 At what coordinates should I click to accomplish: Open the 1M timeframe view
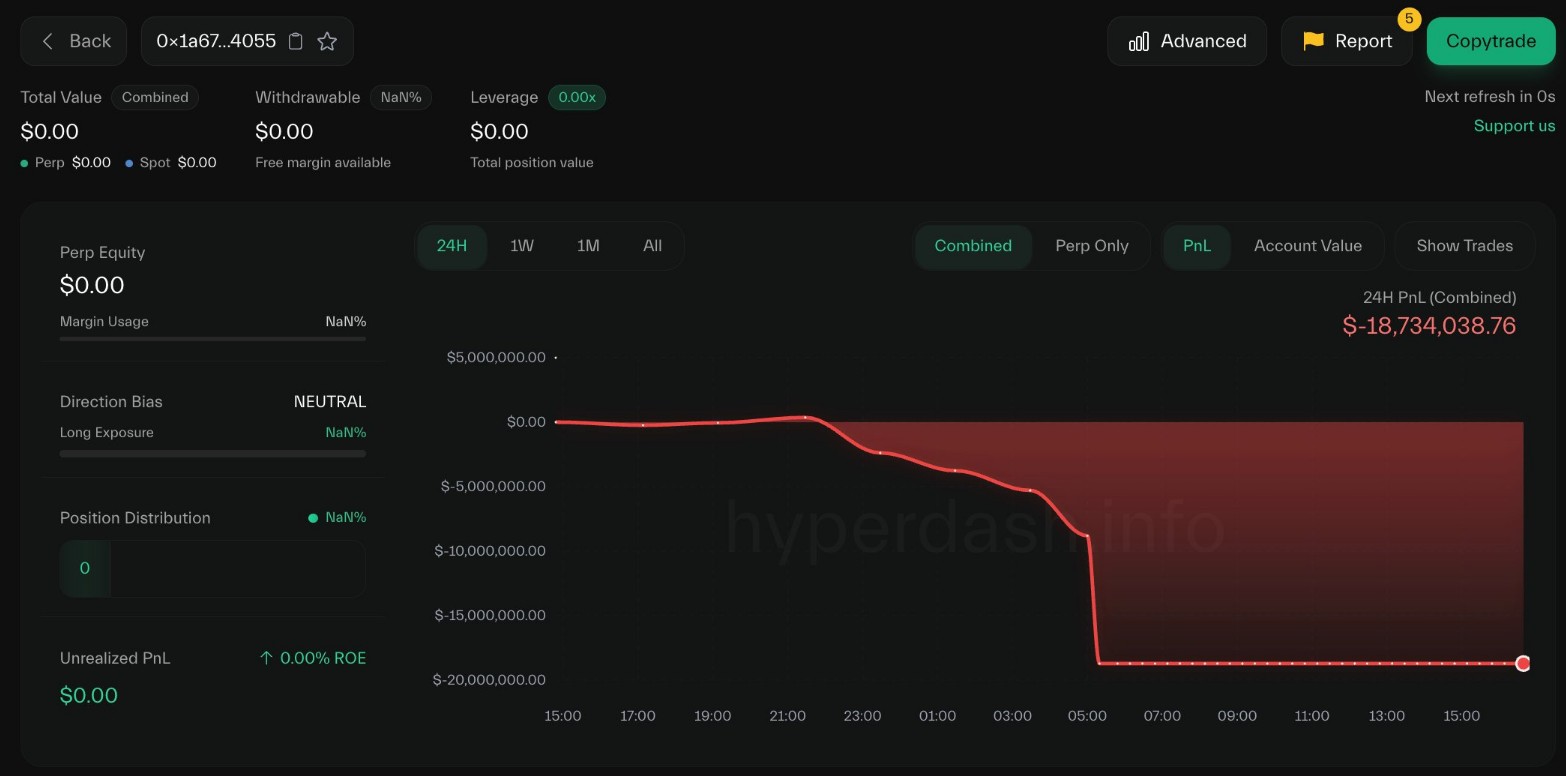pos(587,245)
